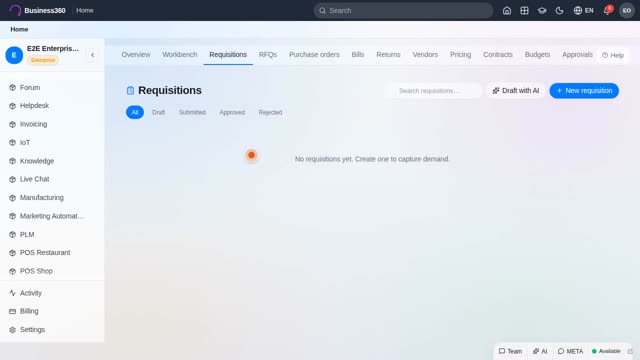This screenshot has height=360, width=640.
Task: Focus the global Search field
Action: click(x=403, y=11)
